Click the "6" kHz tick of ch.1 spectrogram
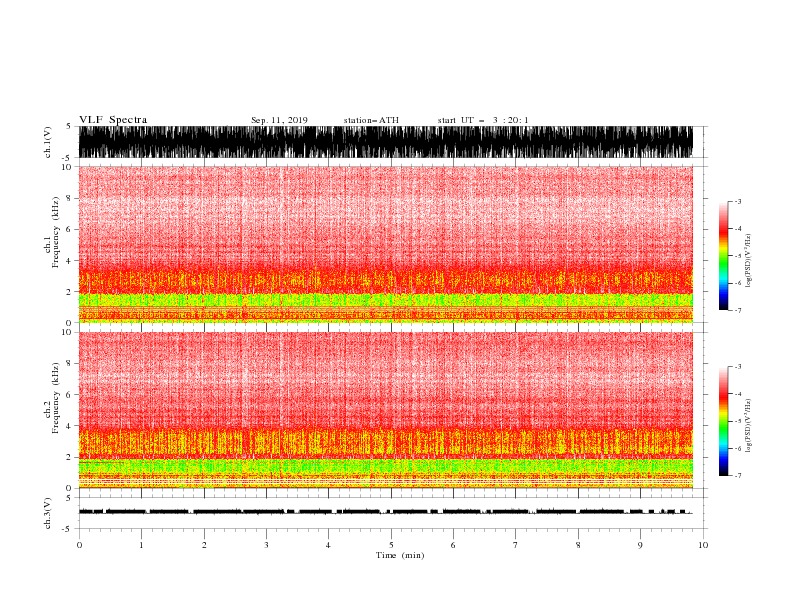Viewport: 792px width, 612px height. tap(70, 229)
